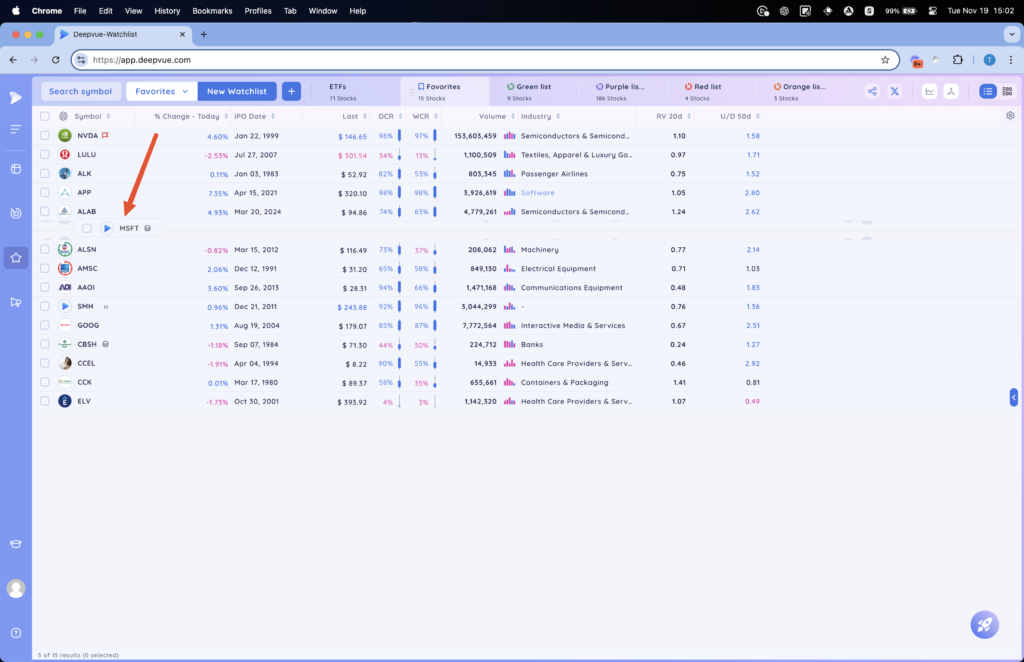1024x662 pixels.
Task: Open the help question mark icon
Action: [16, 633]
